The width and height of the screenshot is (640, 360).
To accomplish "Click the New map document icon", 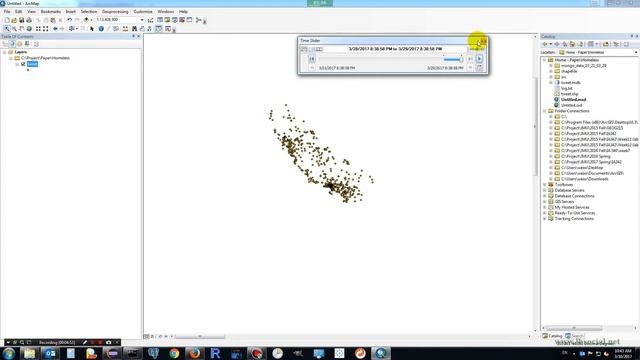I will point(7,20).
